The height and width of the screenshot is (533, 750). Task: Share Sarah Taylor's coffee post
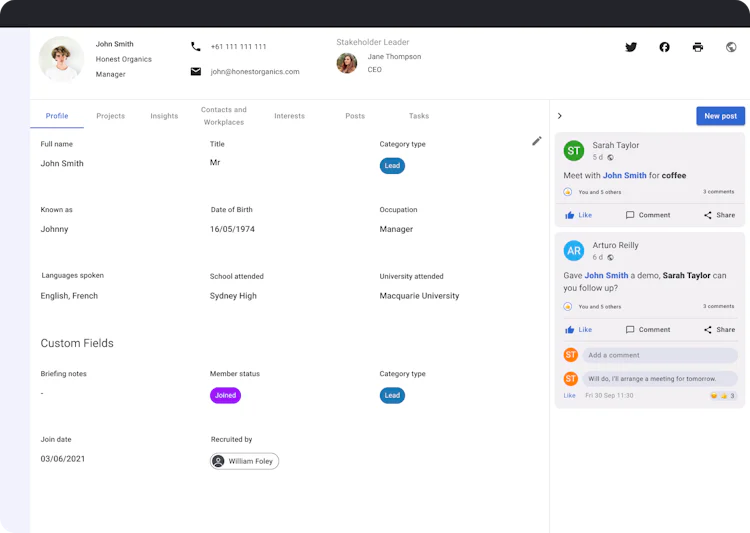tap(719, 215)
